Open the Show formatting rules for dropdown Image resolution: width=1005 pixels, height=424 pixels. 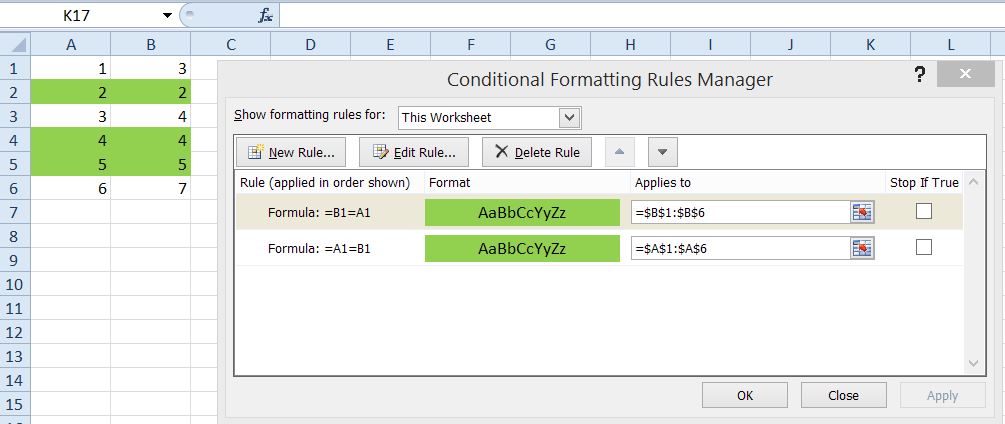[569, 117]
